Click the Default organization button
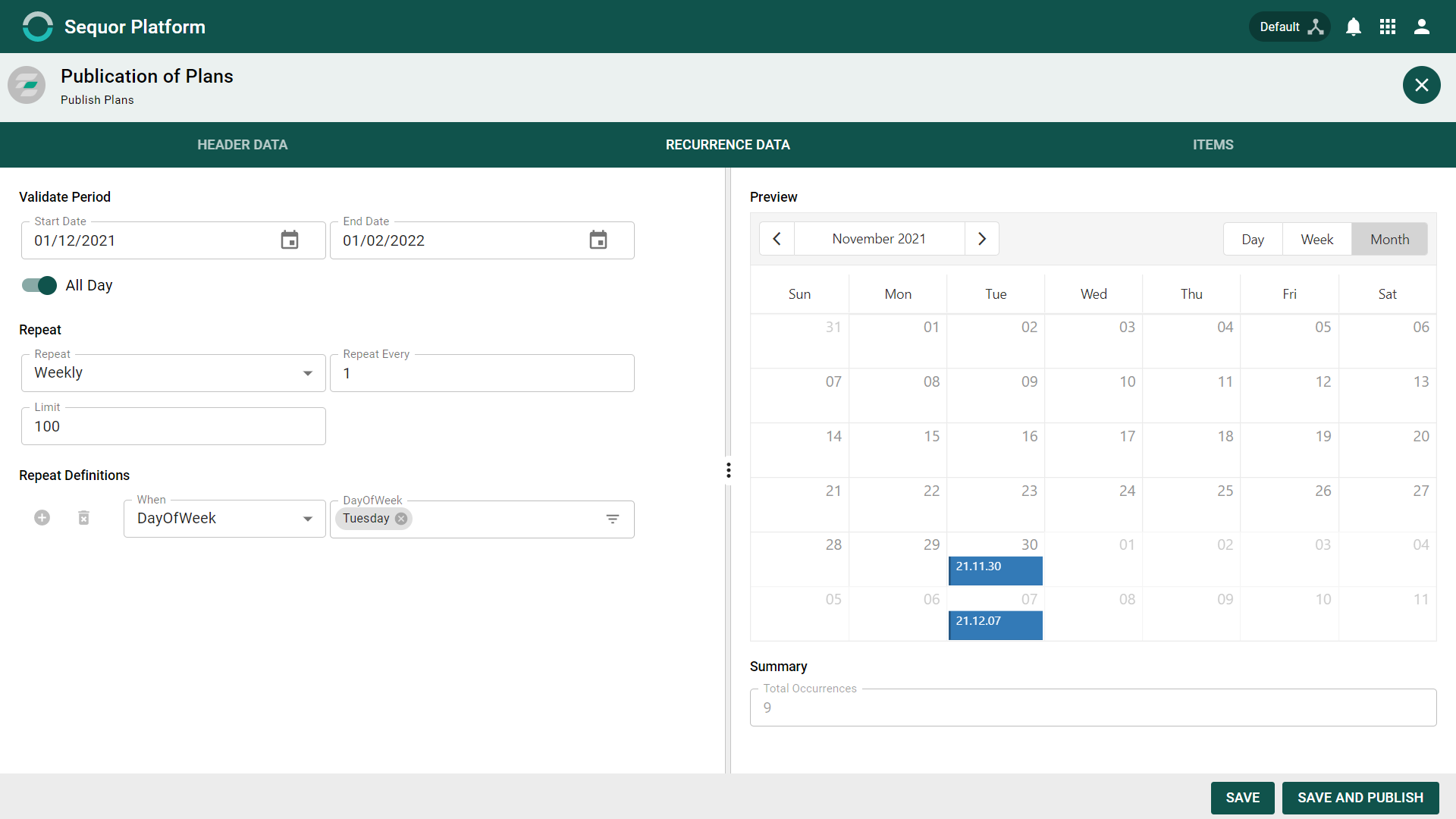Screen dimensions: 1456x819 point(1290,27)
